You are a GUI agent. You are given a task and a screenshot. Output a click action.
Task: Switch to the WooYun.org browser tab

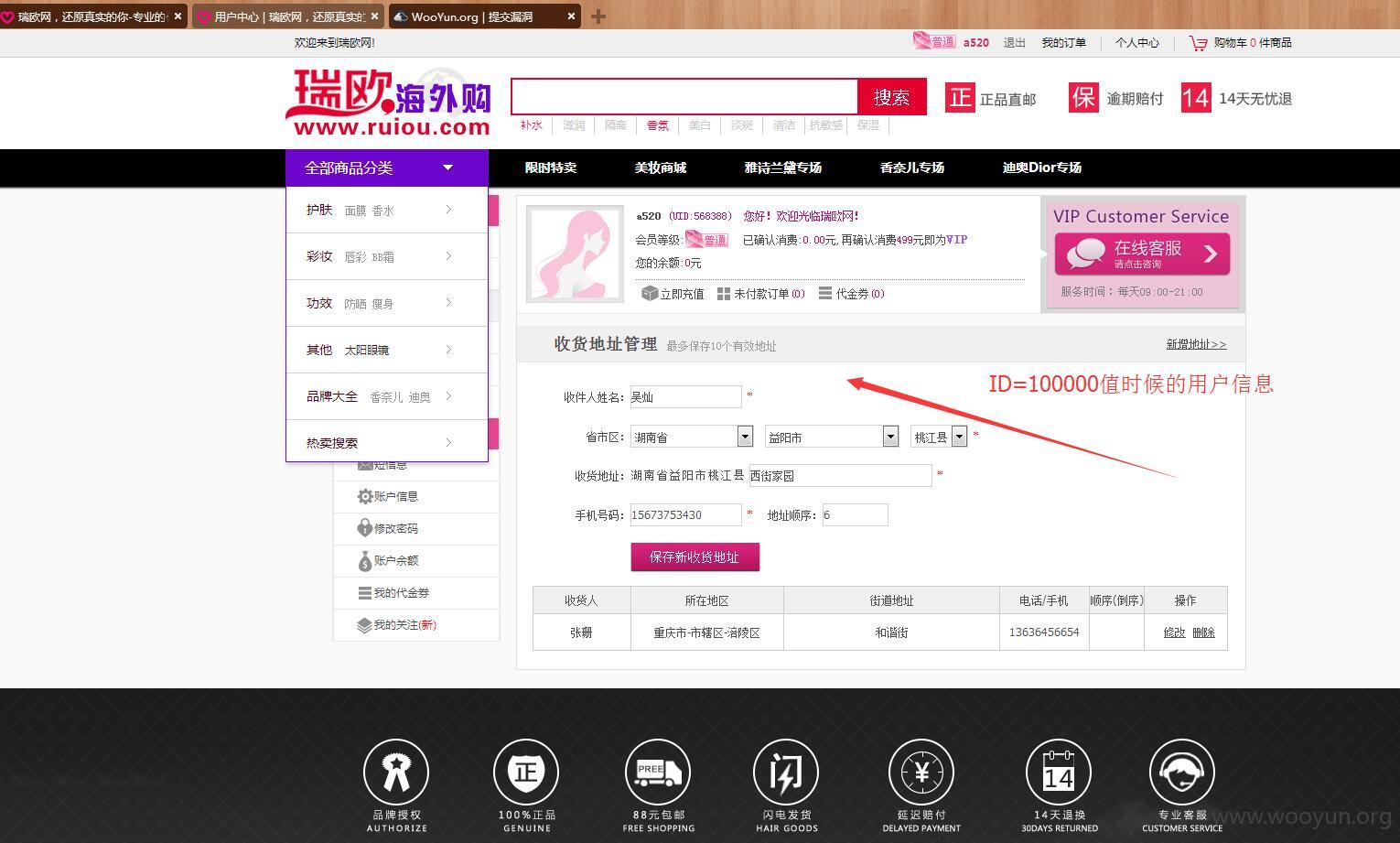485,16
